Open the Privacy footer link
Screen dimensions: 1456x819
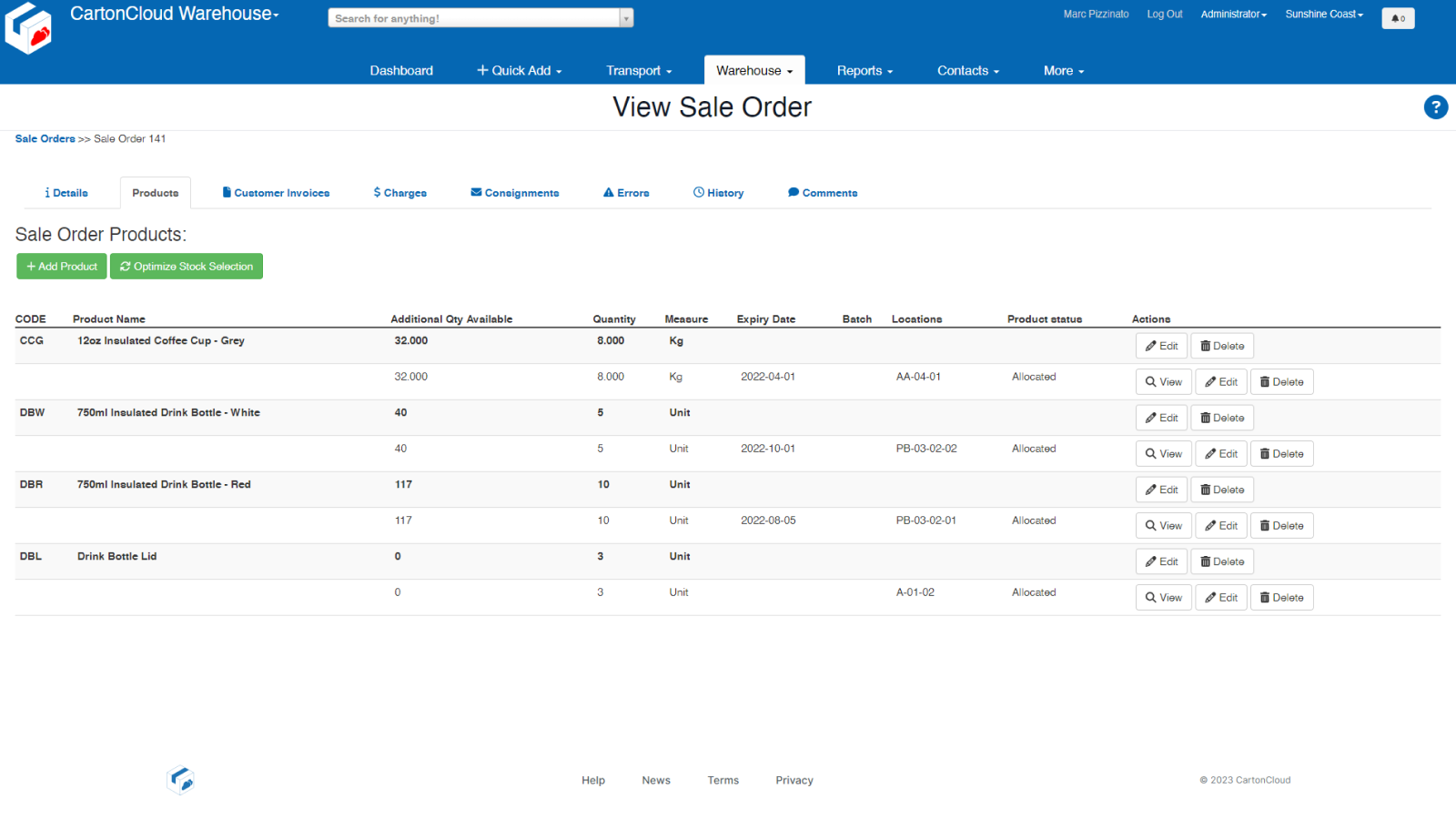pos(794,781)
